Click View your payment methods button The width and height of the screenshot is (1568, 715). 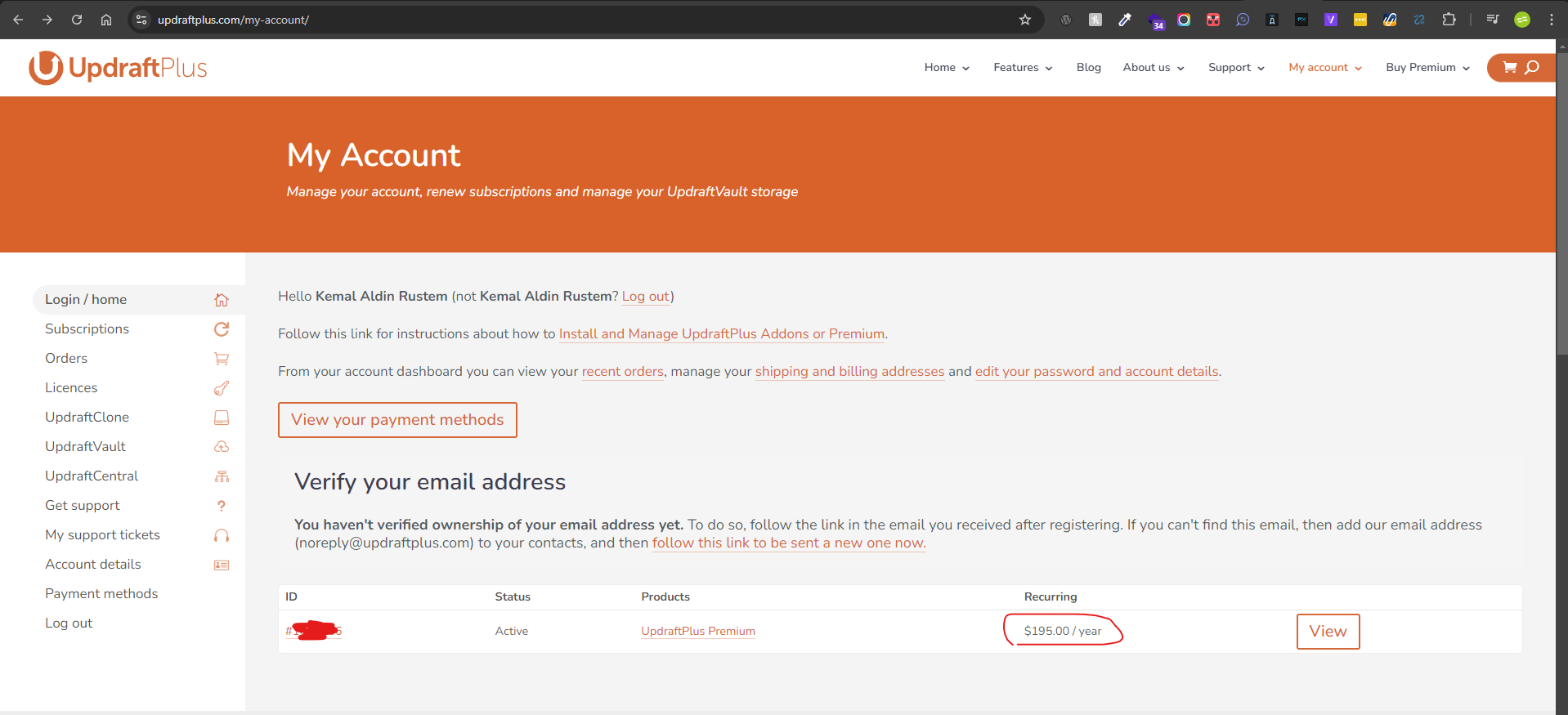coord(397,420)
